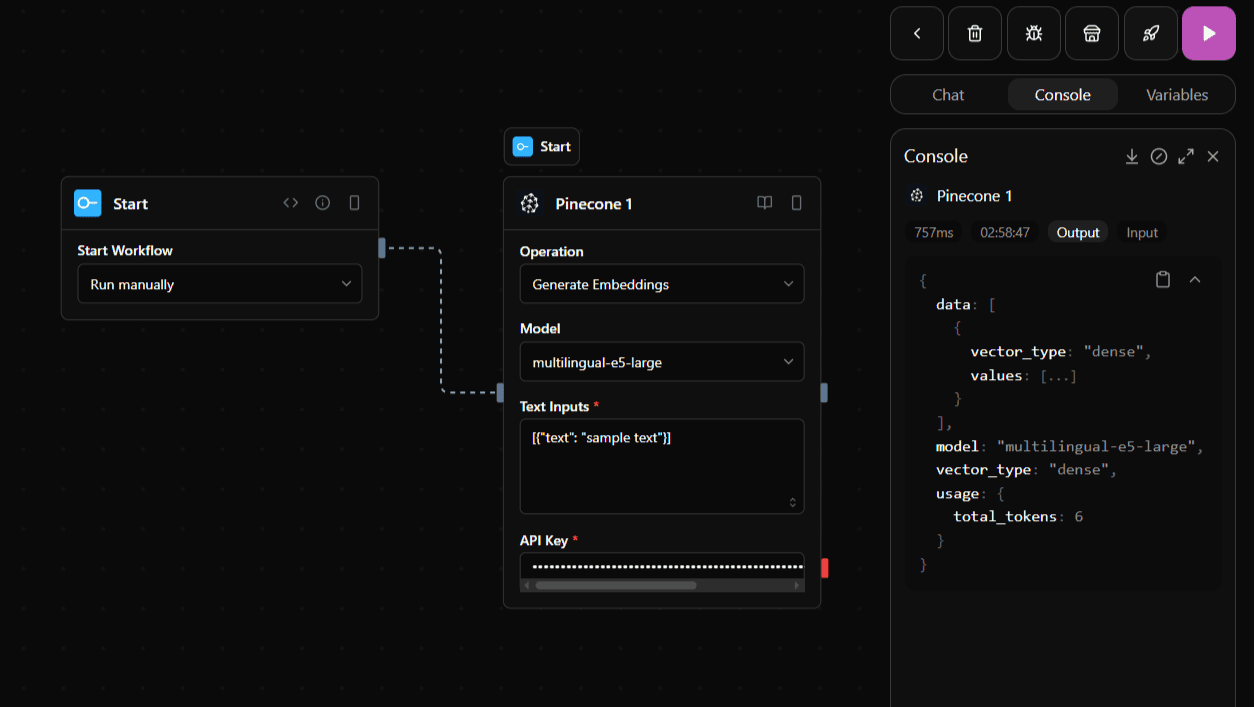This screenshot has width=1257, height=707.
Task: Select the Output view in the console
Action: (1078, 232)
